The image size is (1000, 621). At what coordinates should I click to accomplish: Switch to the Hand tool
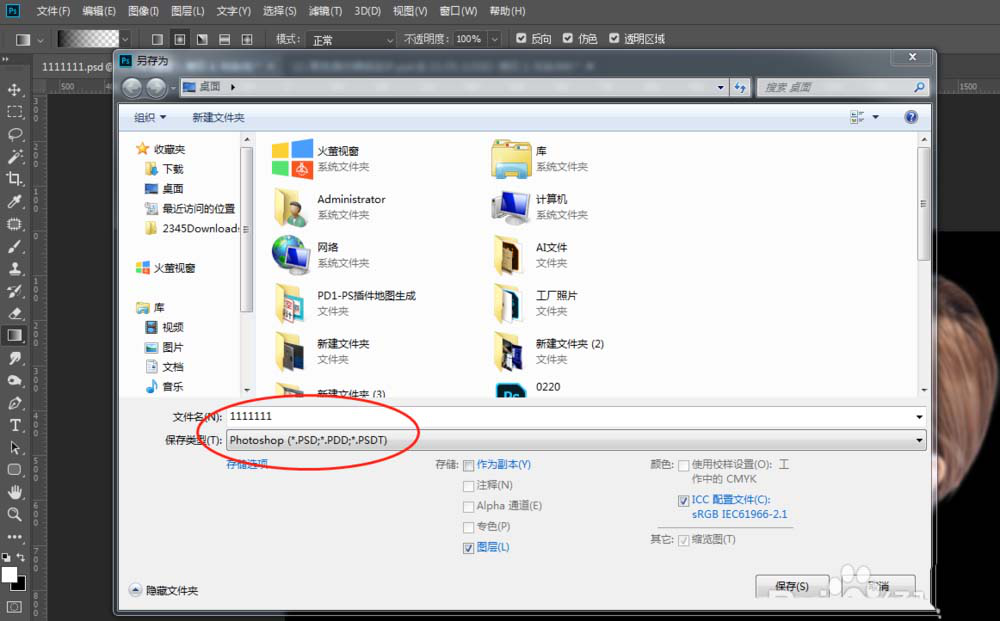tap(15, 492)
